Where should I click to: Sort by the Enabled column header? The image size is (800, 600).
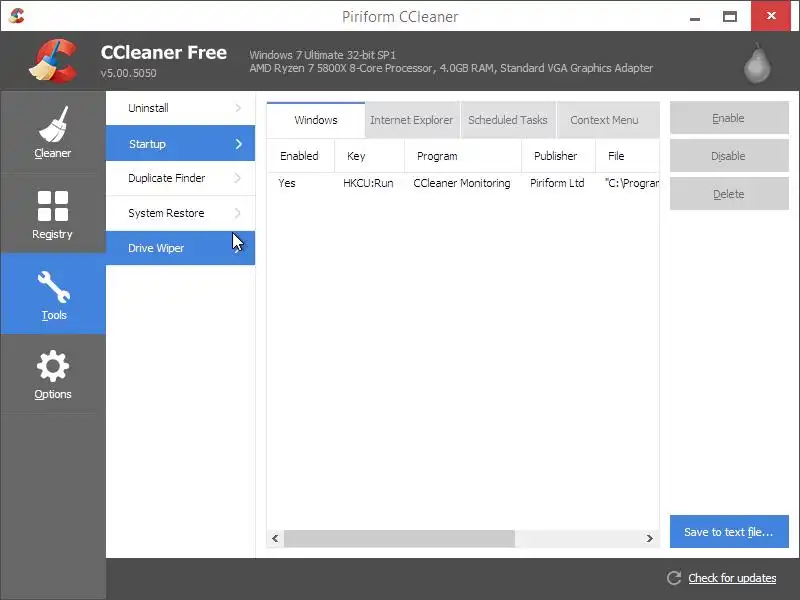coord(300,156)
